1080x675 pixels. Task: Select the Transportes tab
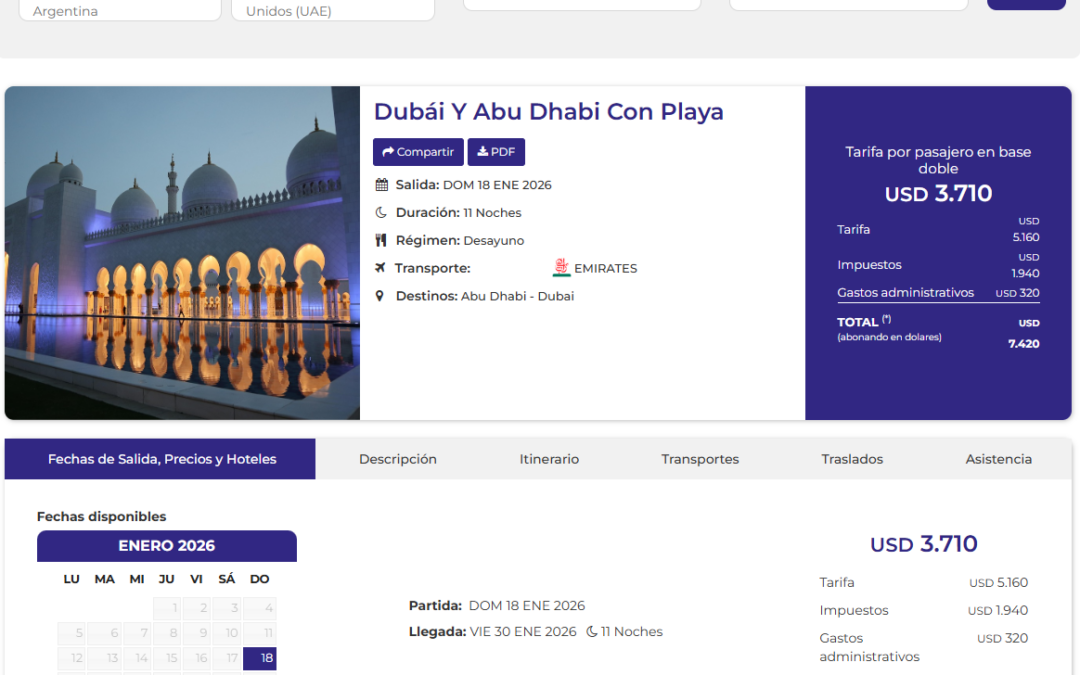(x=700, y=459)
